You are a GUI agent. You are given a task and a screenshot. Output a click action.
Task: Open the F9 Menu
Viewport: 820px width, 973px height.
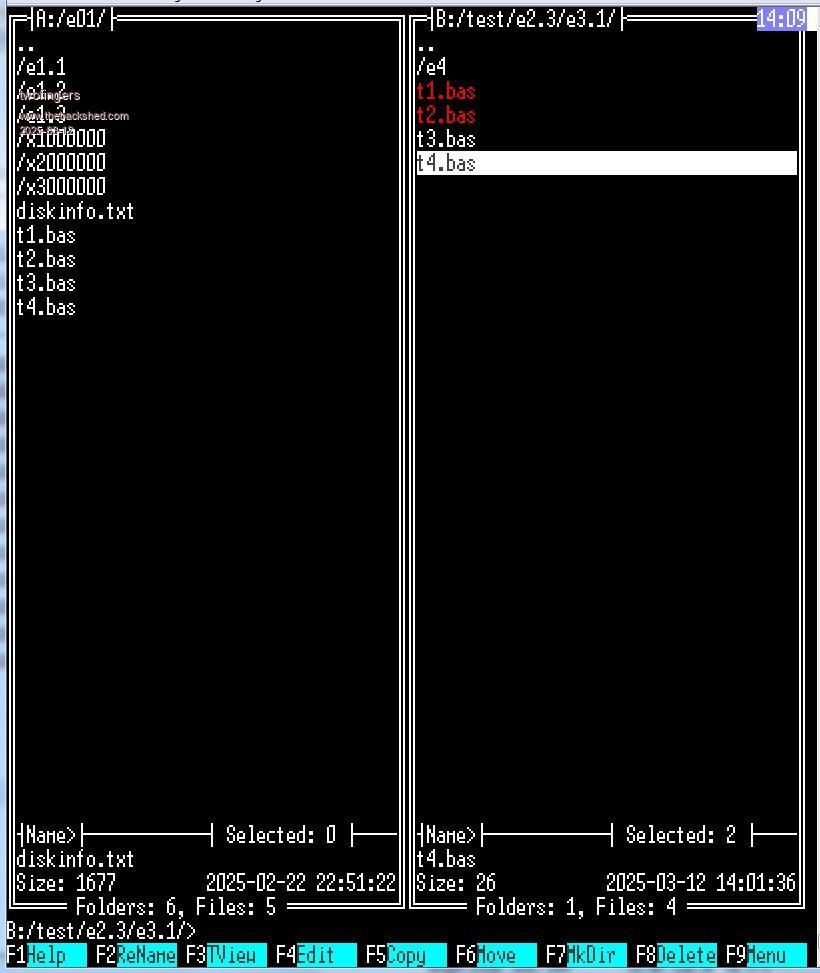click(x=766, y=955)
